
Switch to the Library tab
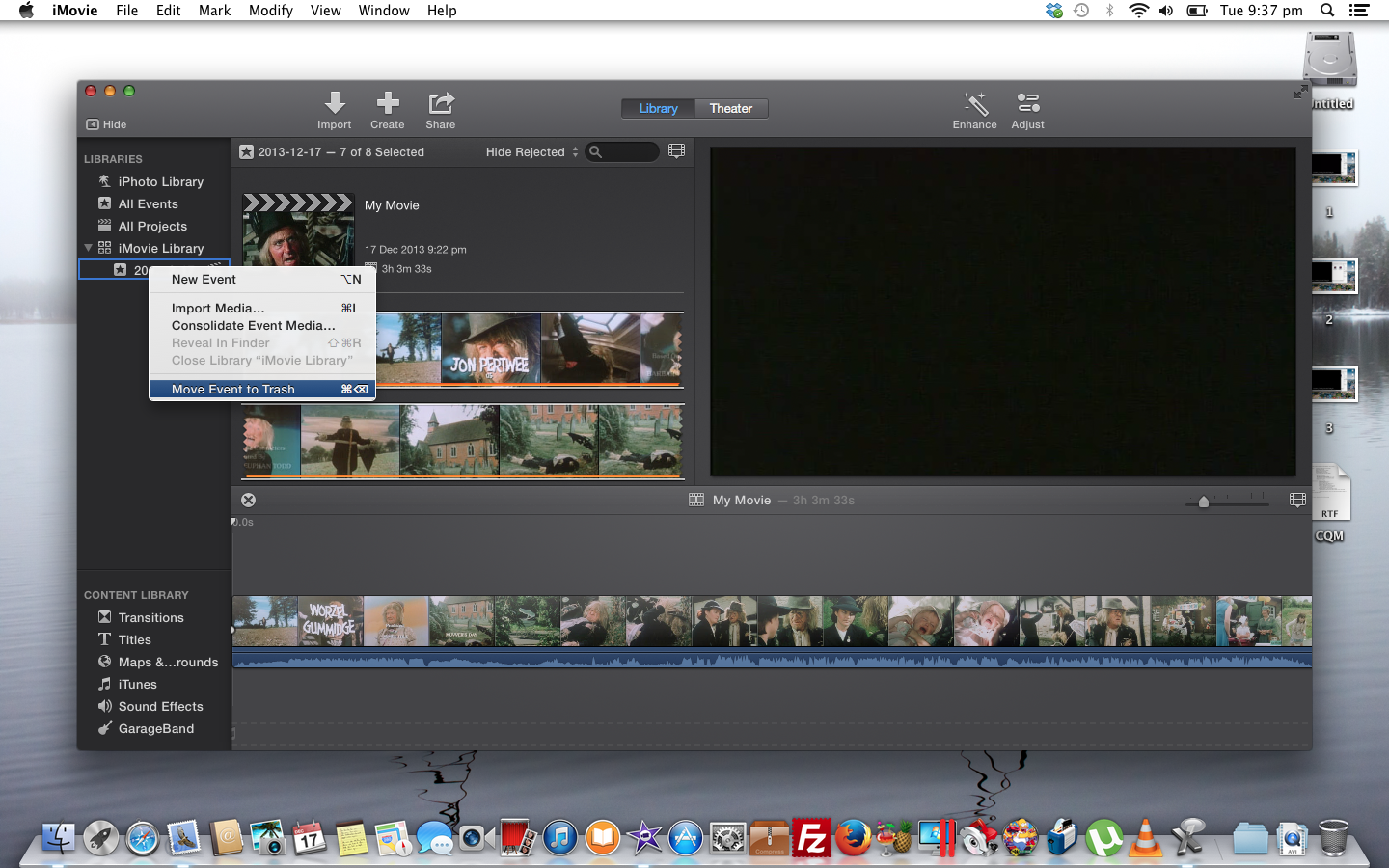pyautogui.click(x=658, y=109)
